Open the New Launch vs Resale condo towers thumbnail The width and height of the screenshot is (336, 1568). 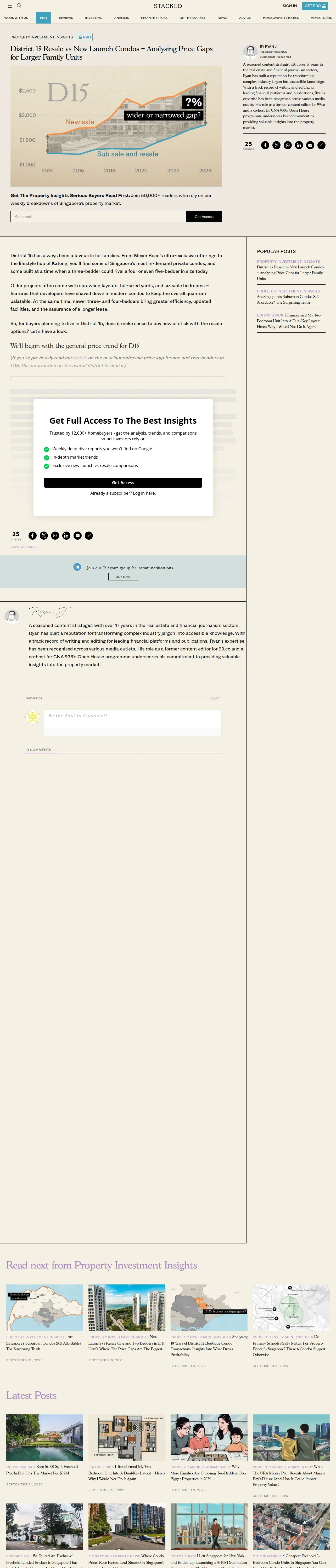127,1307
